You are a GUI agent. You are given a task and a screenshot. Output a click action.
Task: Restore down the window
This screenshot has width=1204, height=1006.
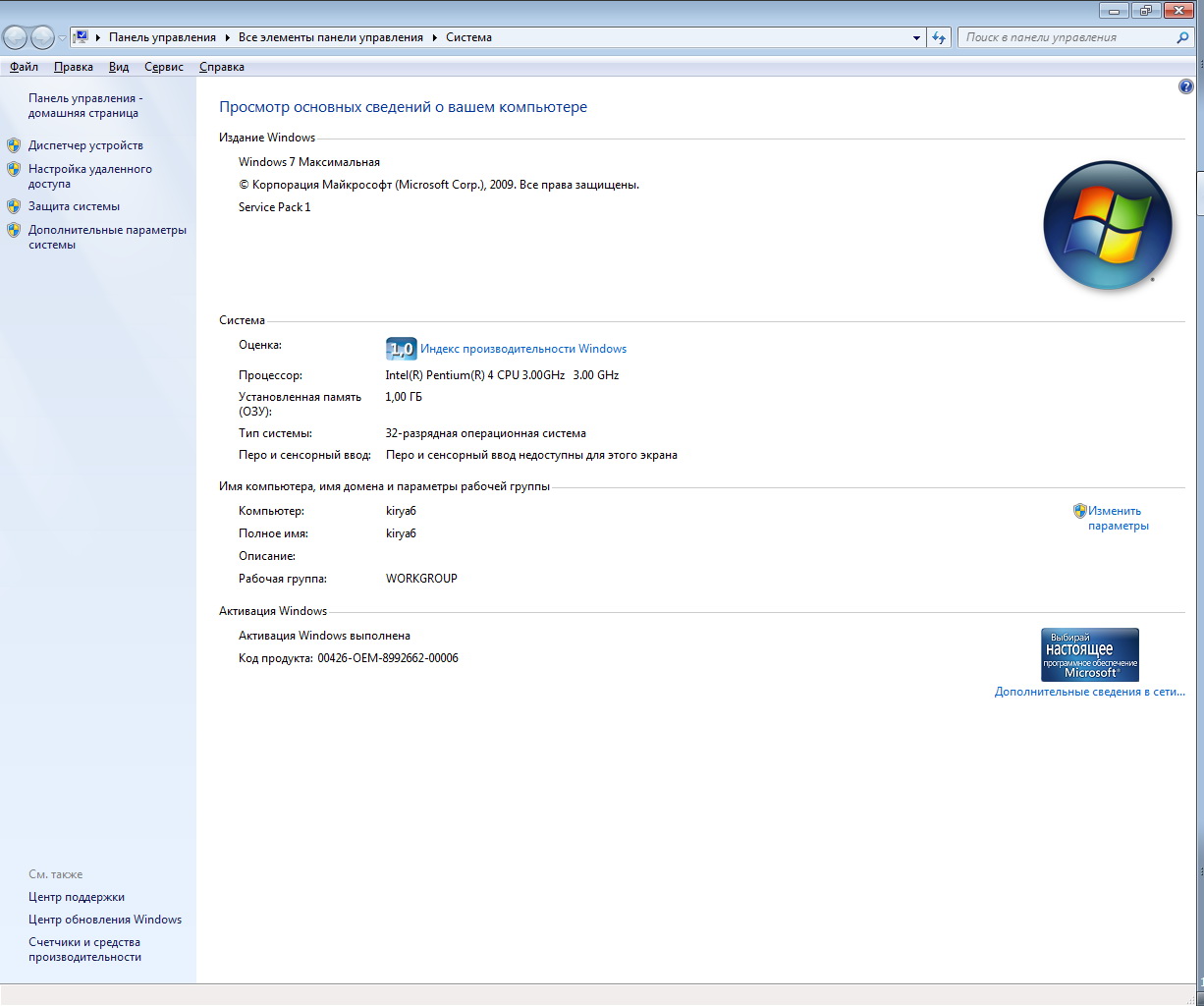tap(1146, 10)
